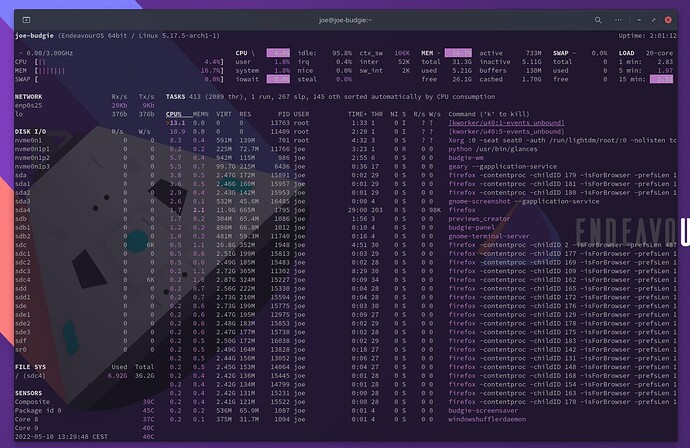The width and height of the screenshot is (690, 448).
Task: Click the ctx_sw 106K entry
Action: point(385,53)
